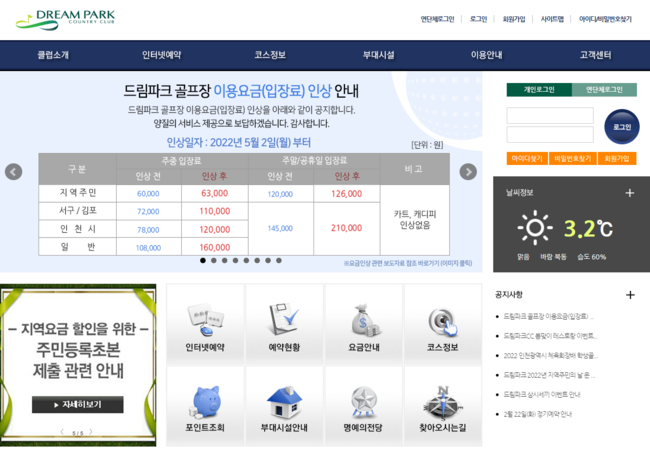The height and width of the screenshot is (452, 650).
Task: Open top 사이트맵 link
Action: [552, 19]
